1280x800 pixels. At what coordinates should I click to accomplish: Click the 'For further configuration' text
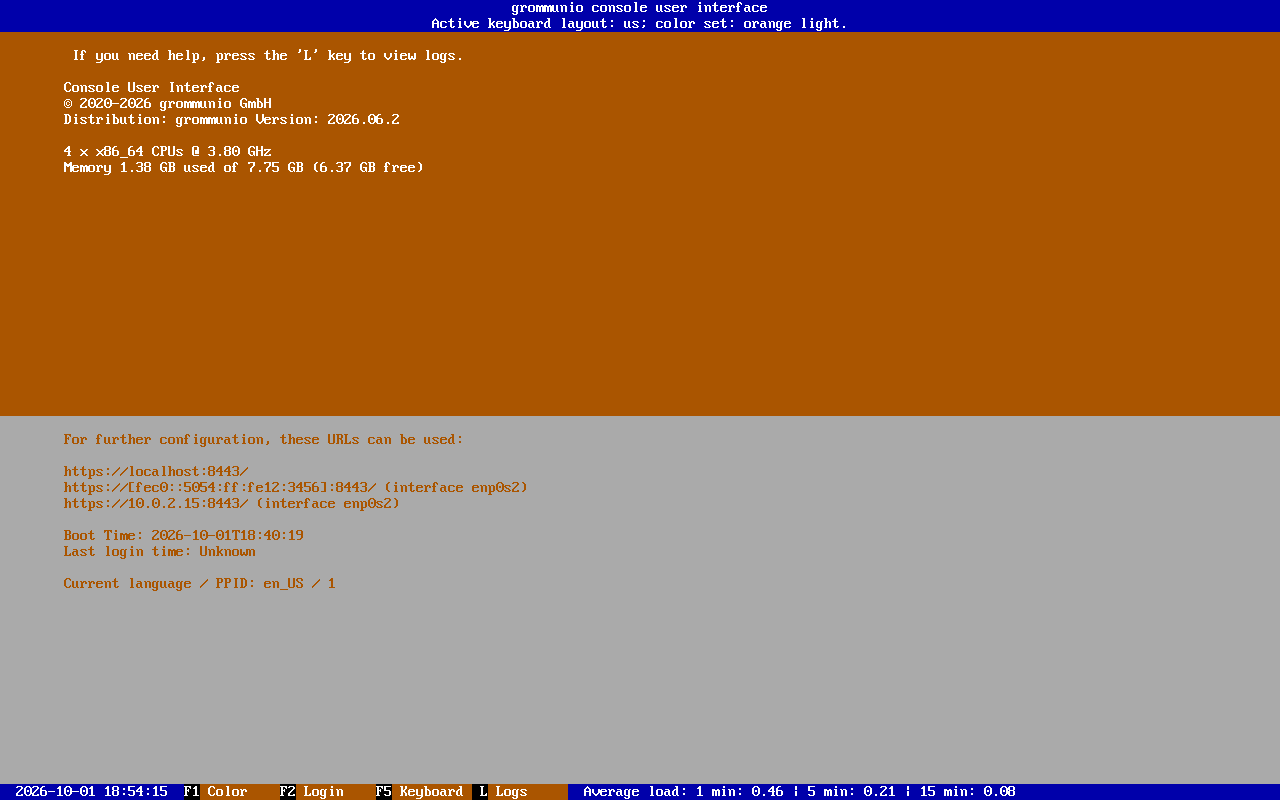point(264,440)
